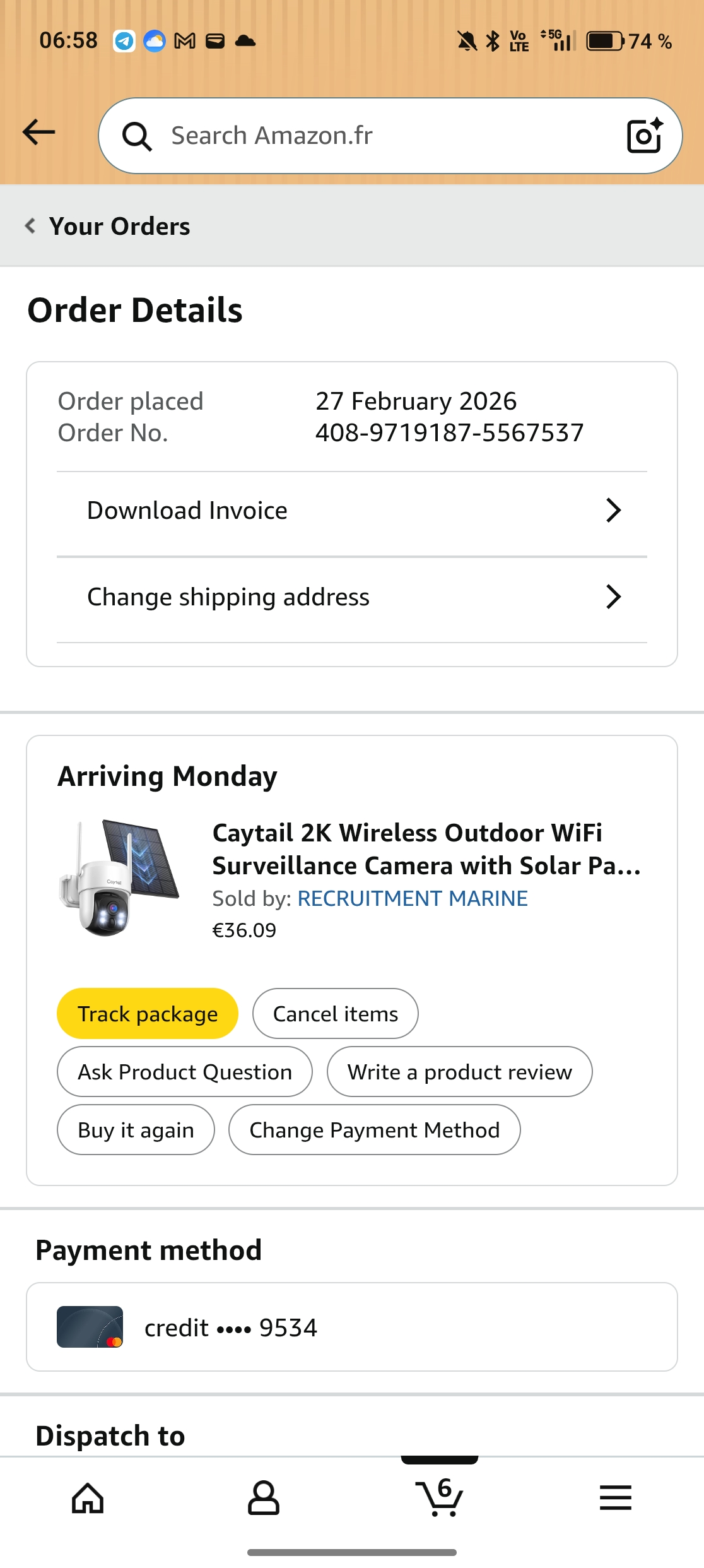This screenshot has width=704, height=1568.
Task: Tap the search magnifier icon
Action: pos(137,136)
